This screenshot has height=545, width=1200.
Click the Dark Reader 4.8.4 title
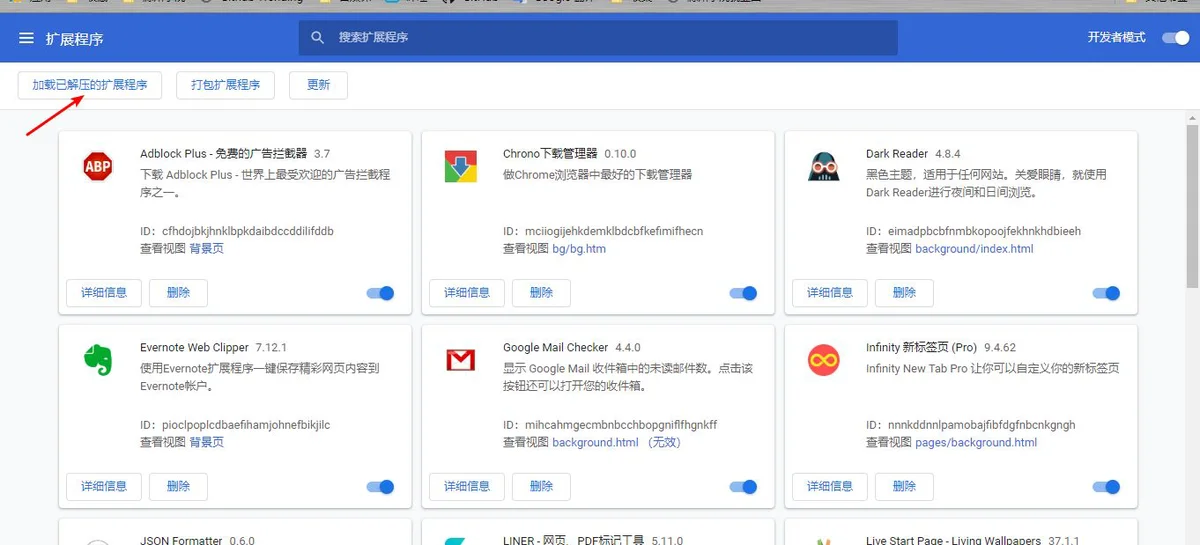(x=913, y=154)
